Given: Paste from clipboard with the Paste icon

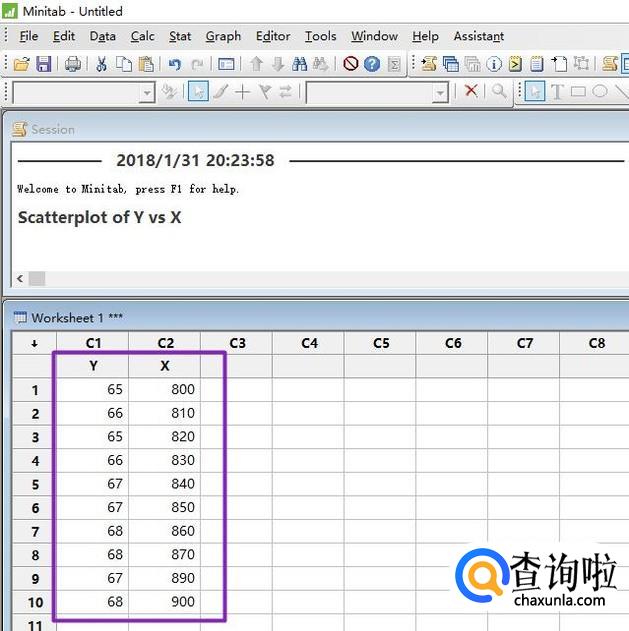Looking at the screenshot, I should tap(146, 64).
